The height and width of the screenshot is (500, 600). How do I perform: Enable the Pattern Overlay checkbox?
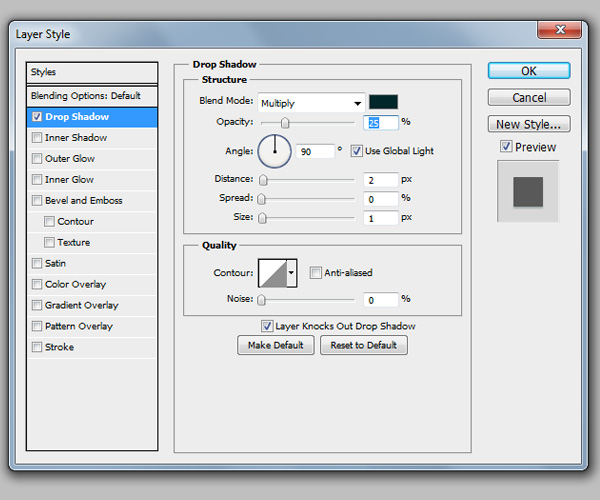click(37, 326)
